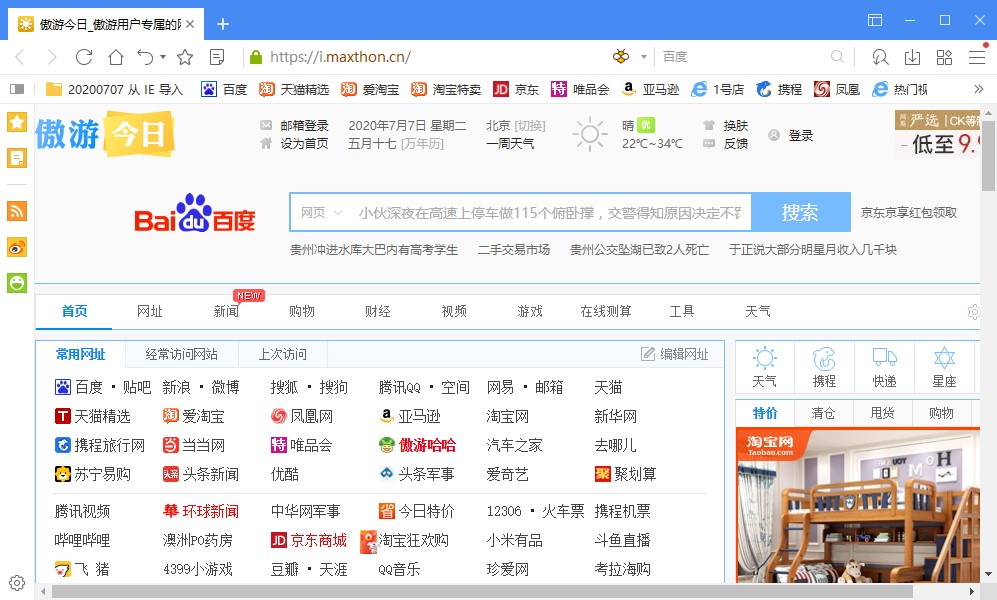
Task: Open Maxnote notes icon in the left sidebar
Action: pos(15,158)
